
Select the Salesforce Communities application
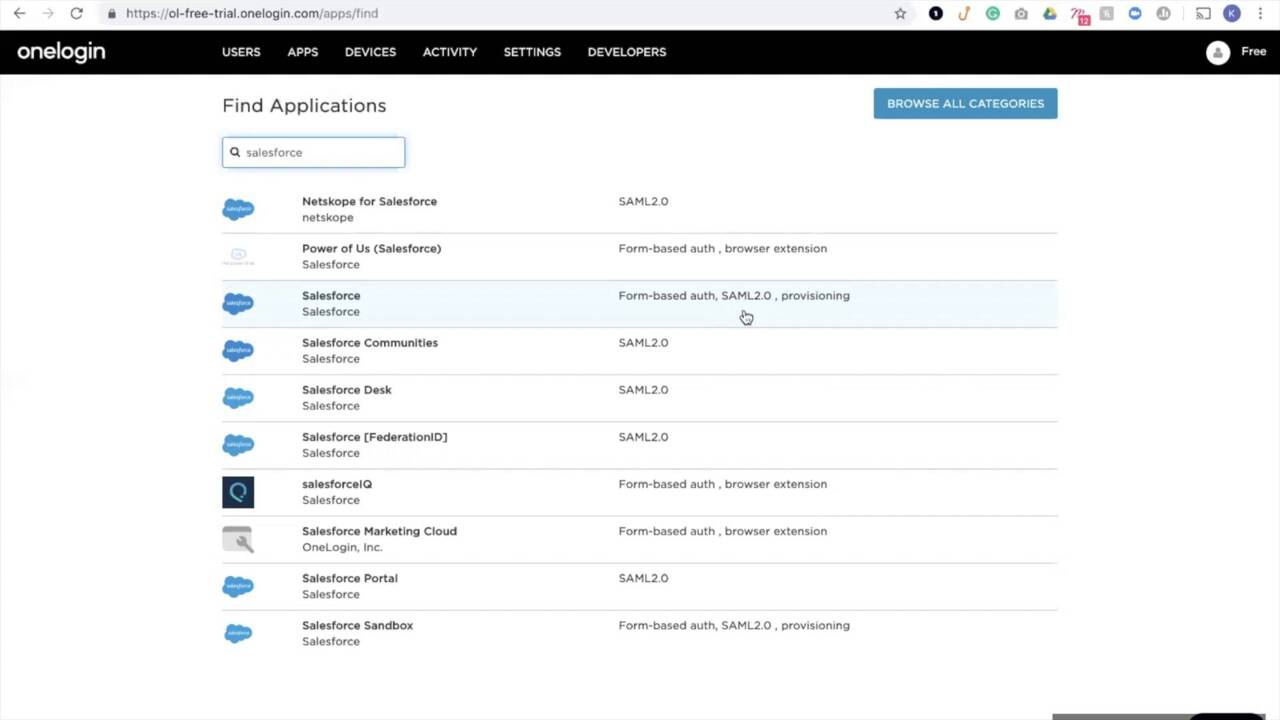(x=370, y=343)
